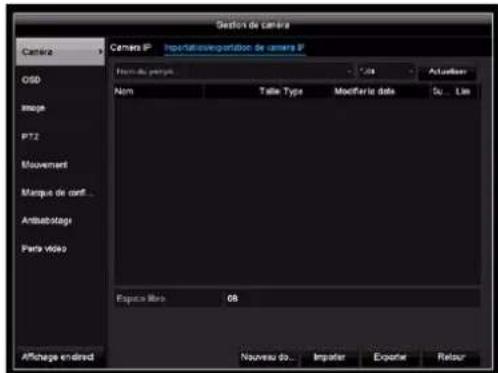498x373 pixels.
Task: Click the Nouveau dossier button
Action: tap(268, 357)
